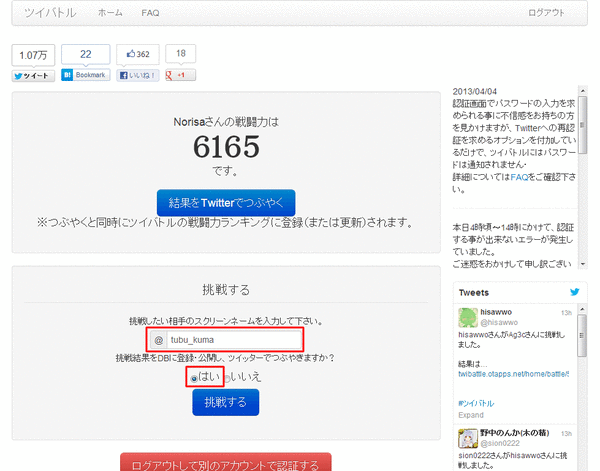600x471 pixels.
Task: Open hisawwo's avatar in Tweets widget
Action: tap(468, 318)
